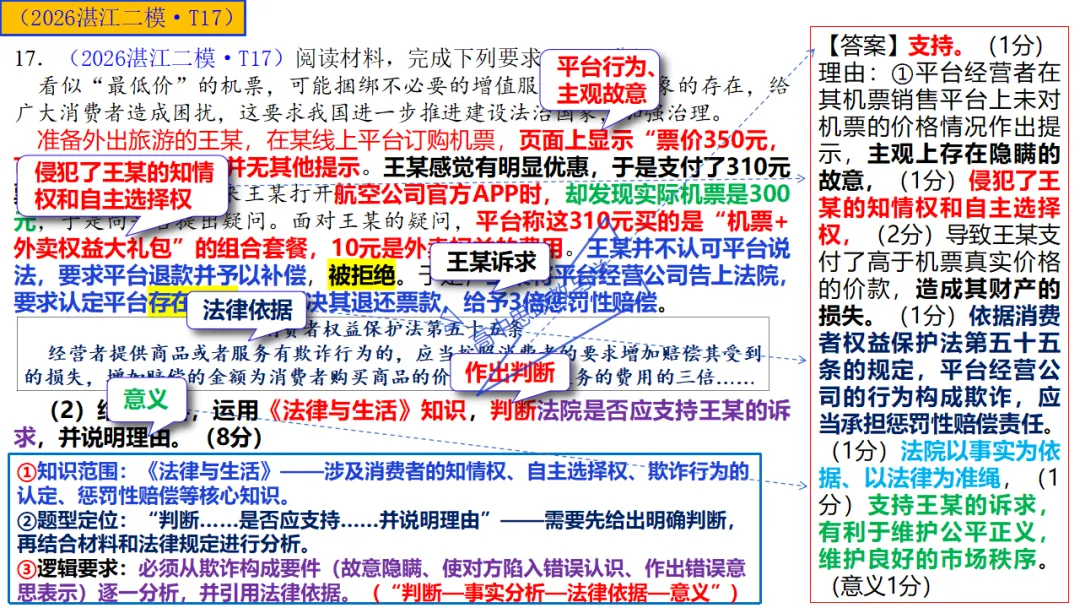Click the red text 《法律与生活》知识 in the question
Screen dimensions: 1080x608
click(x=365, y=411)
